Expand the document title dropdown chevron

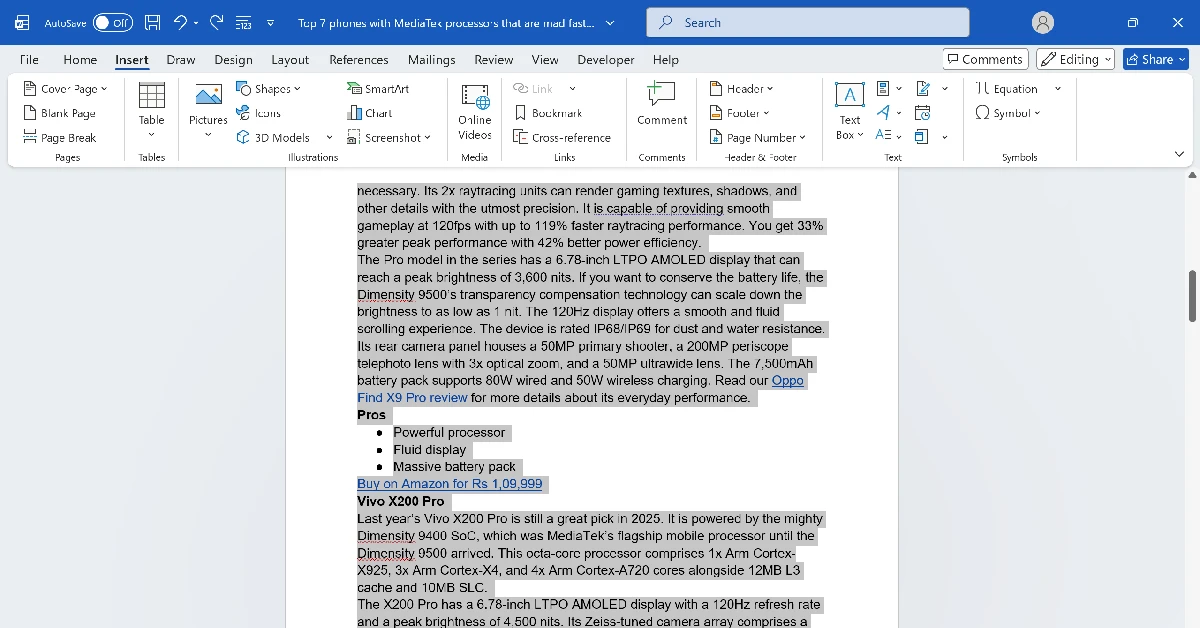click(x=610, y=22)
